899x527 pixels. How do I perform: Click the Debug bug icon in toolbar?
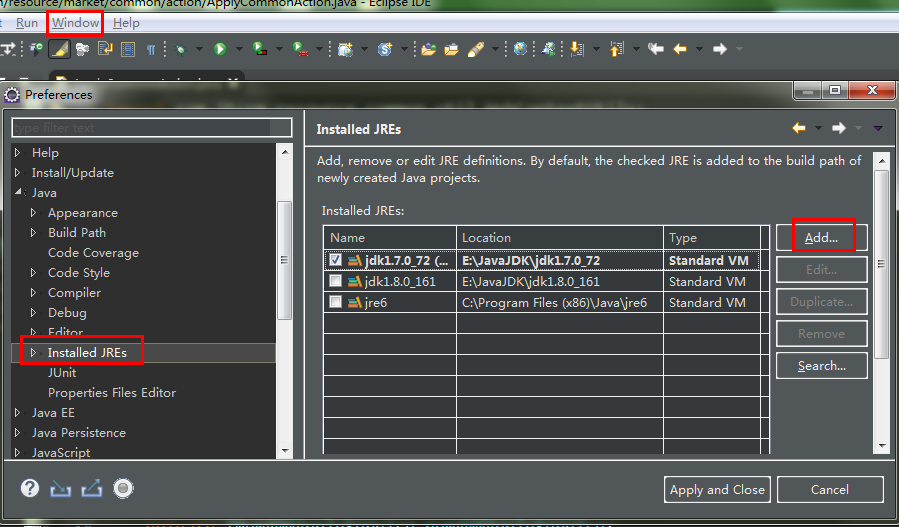(181, 50)
